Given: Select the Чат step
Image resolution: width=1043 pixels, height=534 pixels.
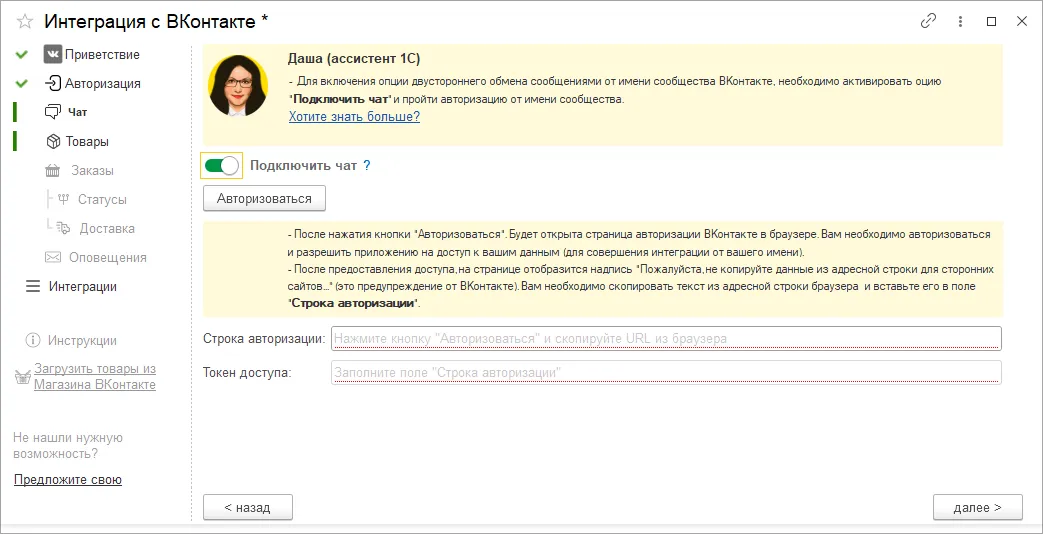Looking at the screenshot, I should [77, 112].
